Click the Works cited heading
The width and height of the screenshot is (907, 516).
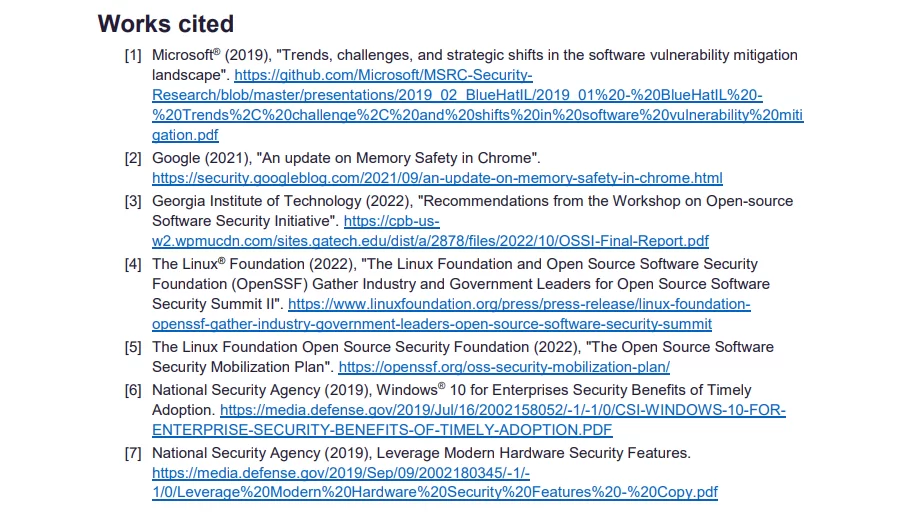click(x=165, y=24)
